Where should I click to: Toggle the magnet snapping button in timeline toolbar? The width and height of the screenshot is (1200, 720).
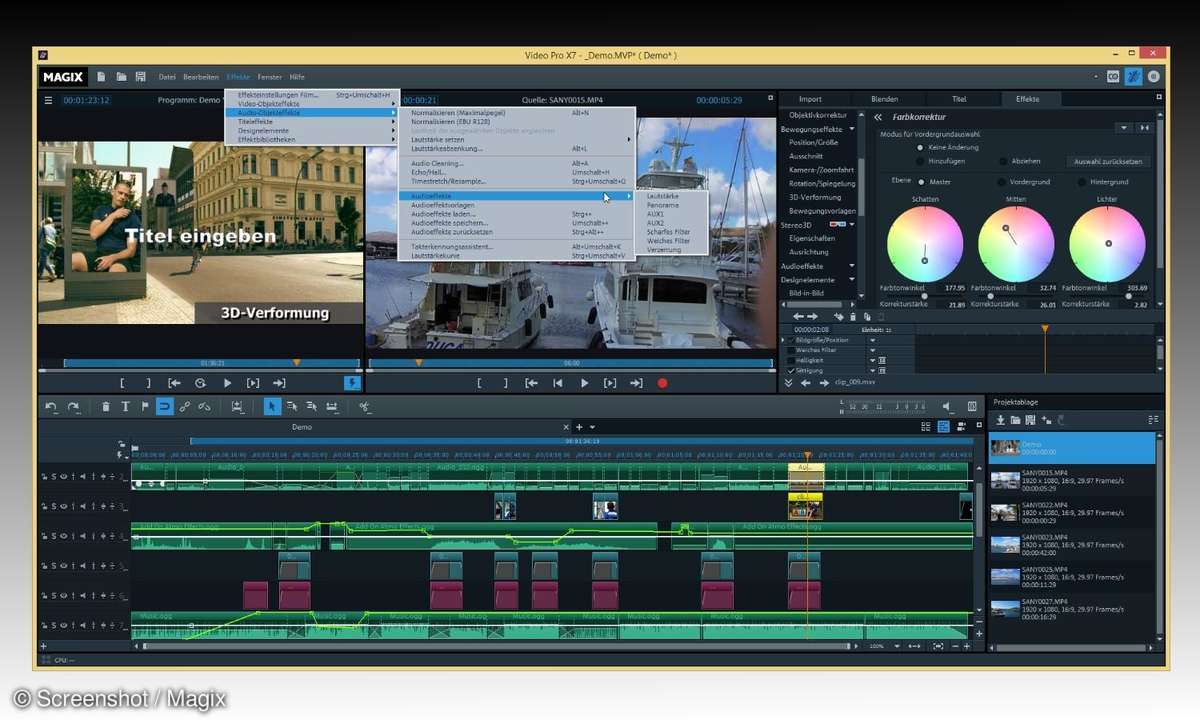click(165, 406)
